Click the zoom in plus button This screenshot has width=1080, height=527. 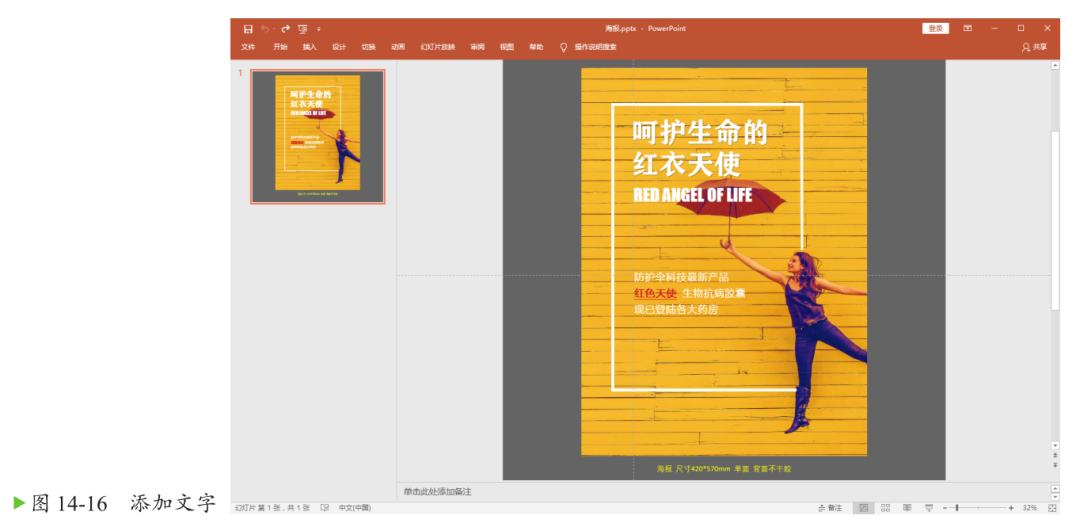1011,508
